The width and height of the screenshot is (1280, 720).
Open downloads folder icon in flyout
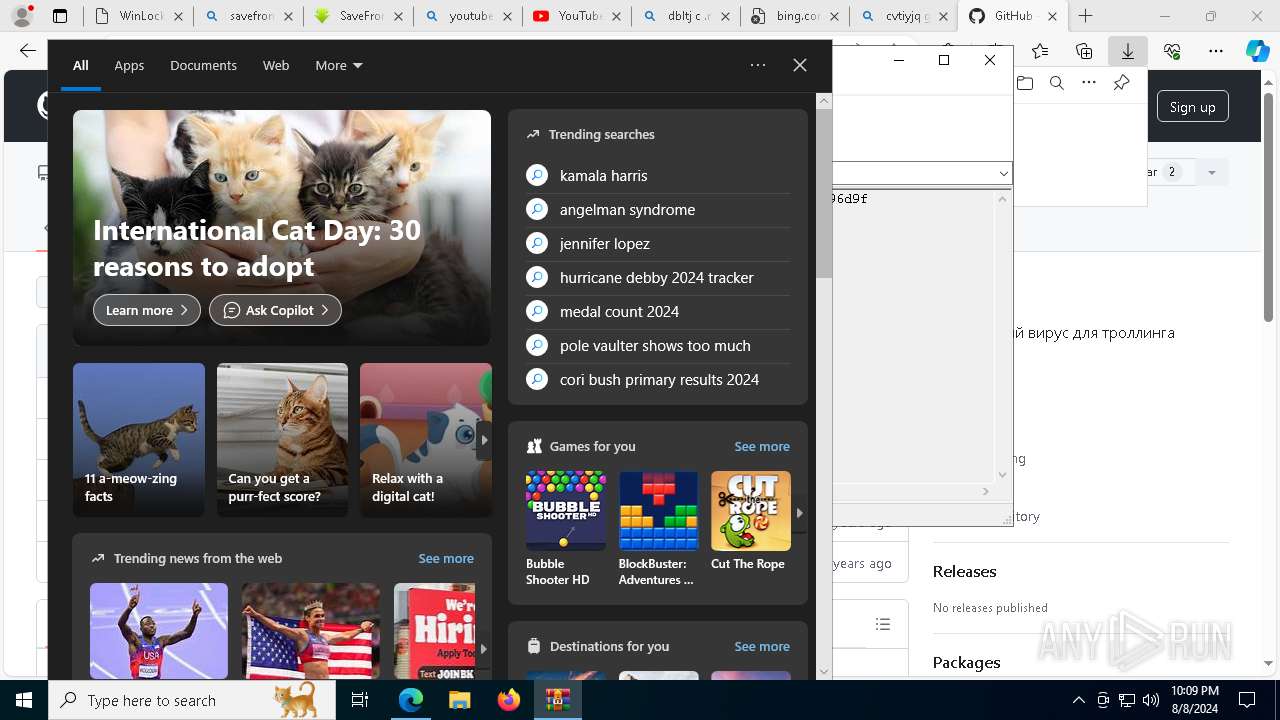[x=1025, y=83]
